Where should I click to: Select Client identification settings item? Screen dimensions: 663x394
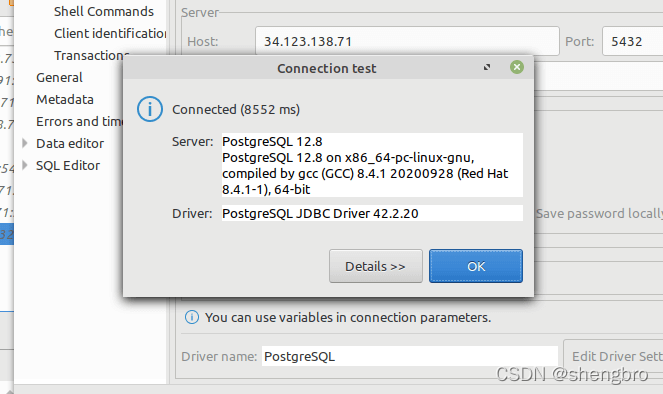[x=110, y=33]
